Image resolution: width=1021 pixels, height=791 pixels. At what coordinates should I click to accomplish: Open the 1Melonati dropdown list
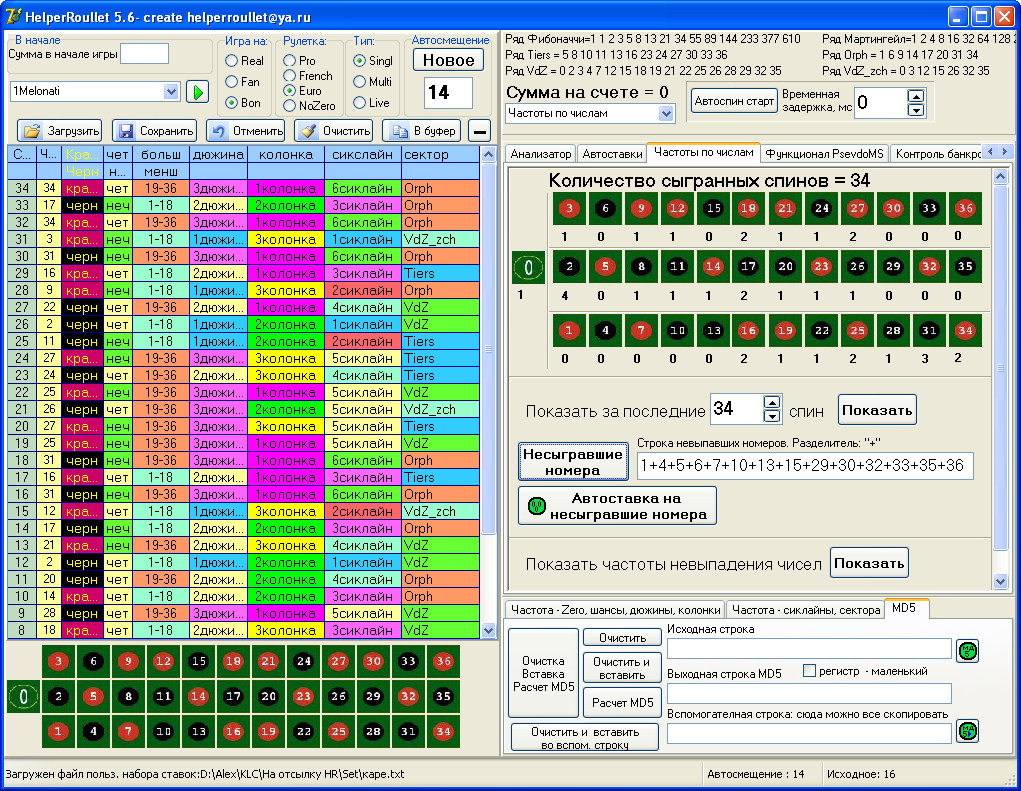[x=169, y=92]
